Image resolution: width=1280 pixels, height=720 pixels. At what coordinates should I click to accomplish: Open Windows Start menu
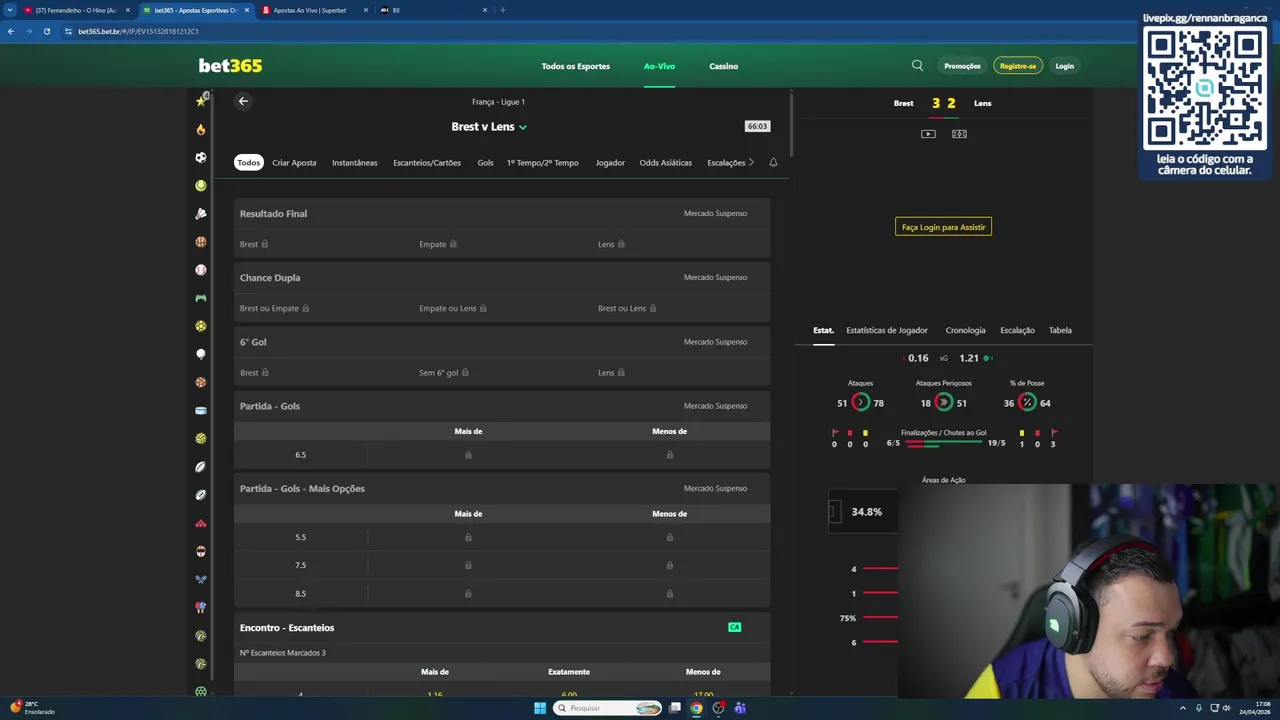coord(540,708)
